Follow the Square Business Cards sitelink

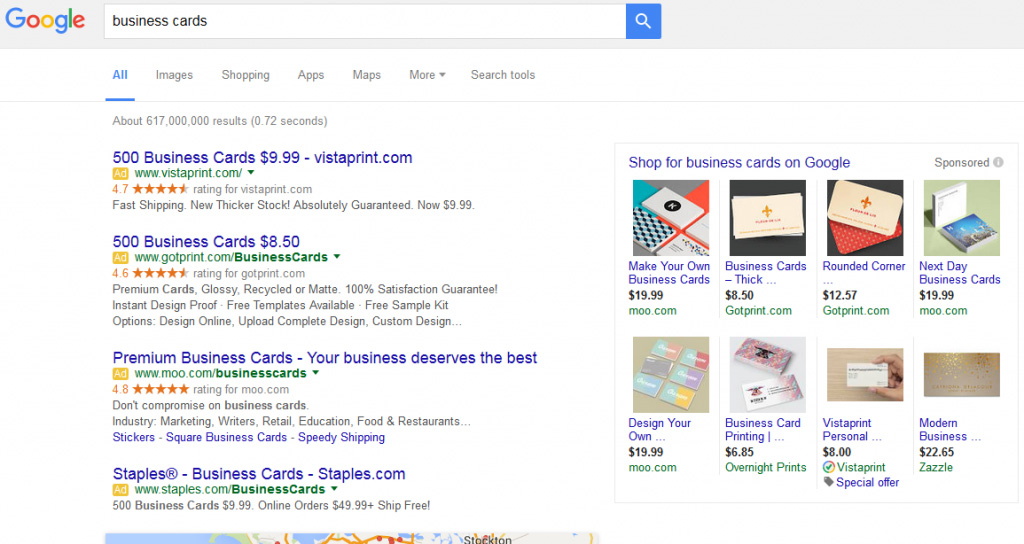coord(226,437)
